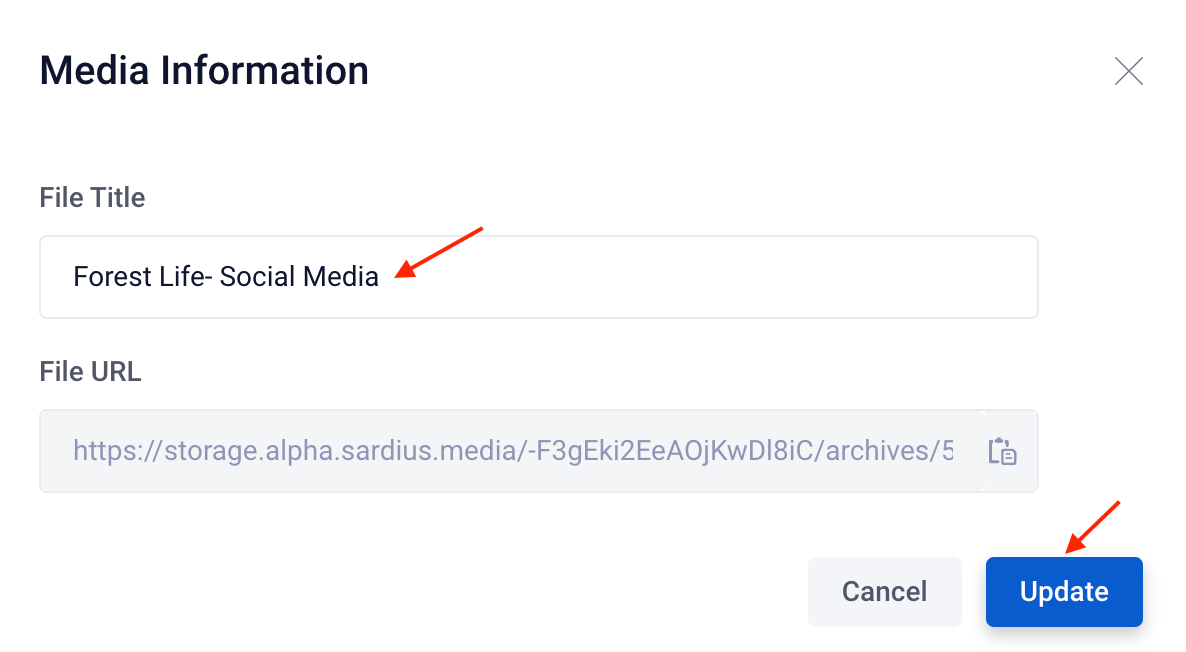Close the Media Information dialog
Screen dimensions: 1186x652
[x=1129, y=71]
